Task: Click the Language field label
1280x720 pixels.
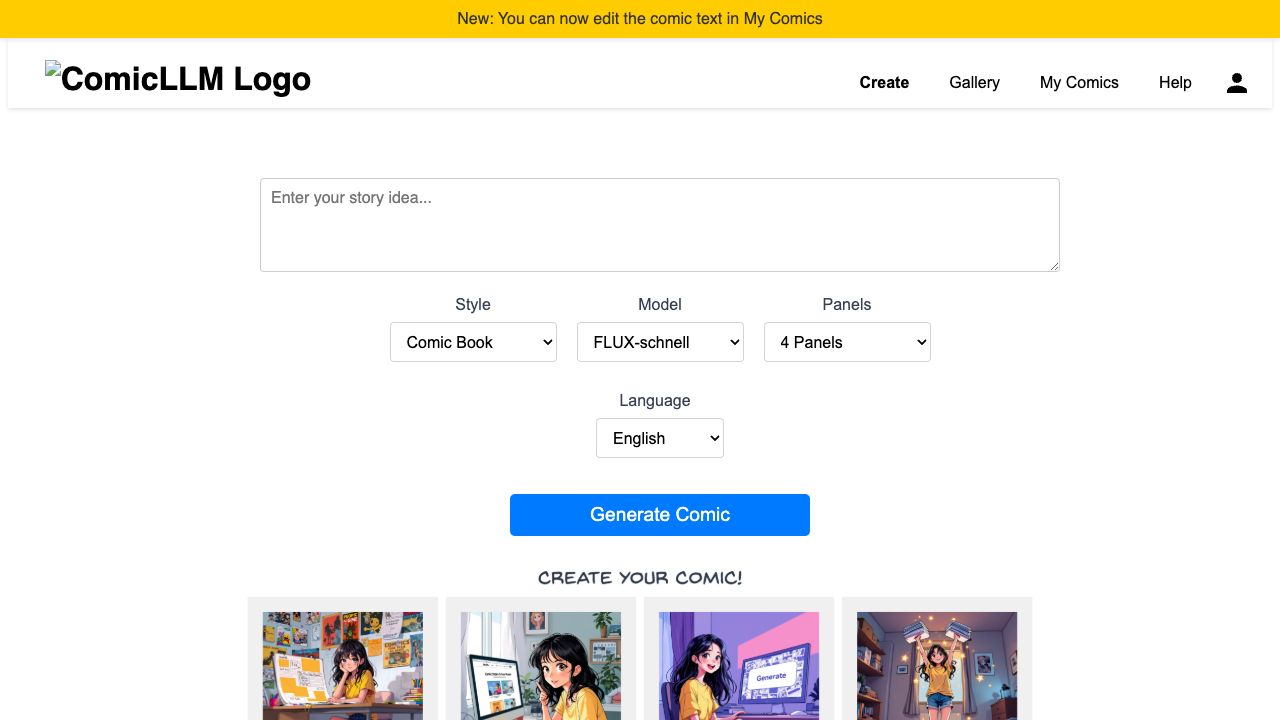Action: (655, 401)
